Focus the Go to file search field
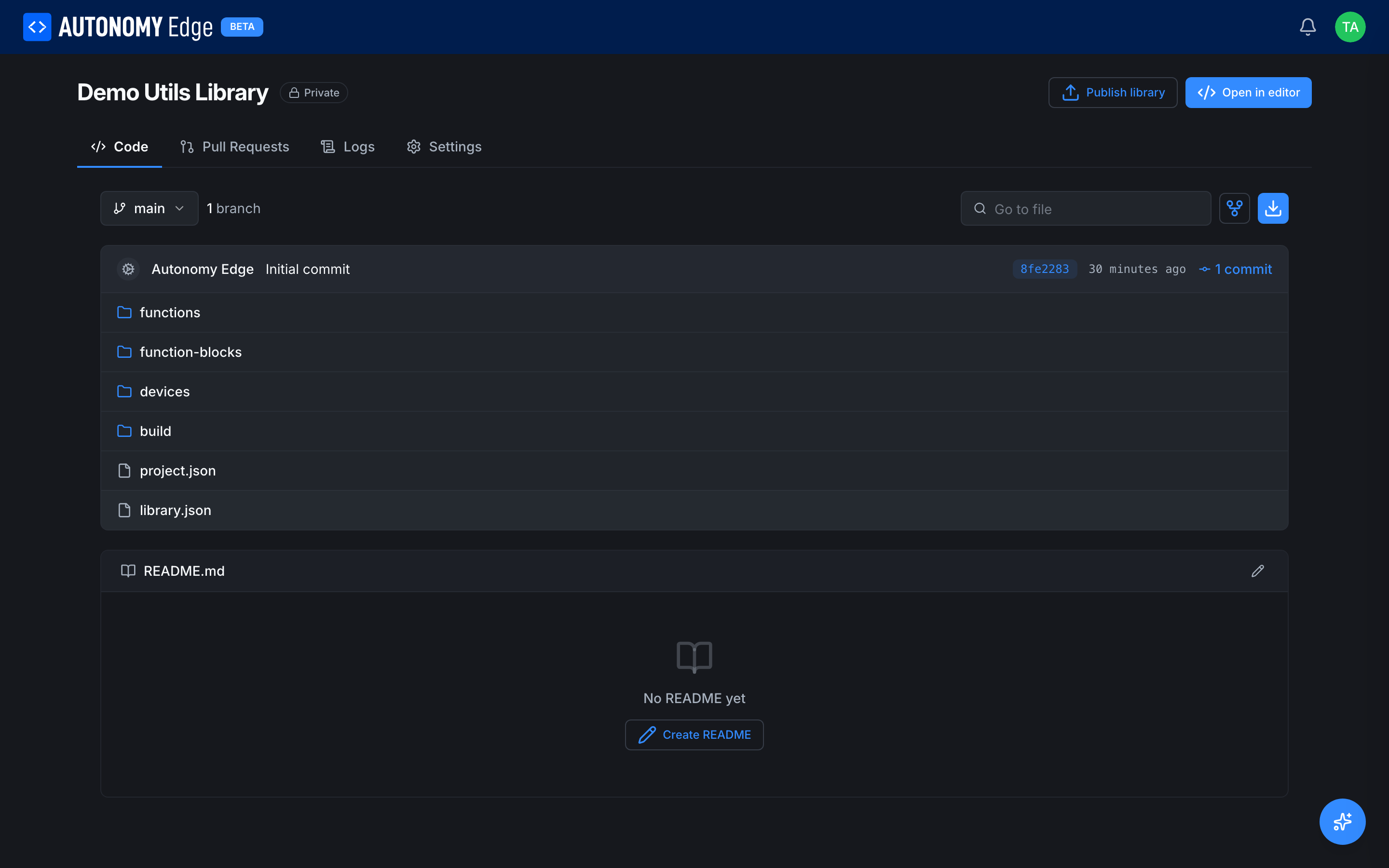1389x868 pixels. click(x=1085, y=208)
